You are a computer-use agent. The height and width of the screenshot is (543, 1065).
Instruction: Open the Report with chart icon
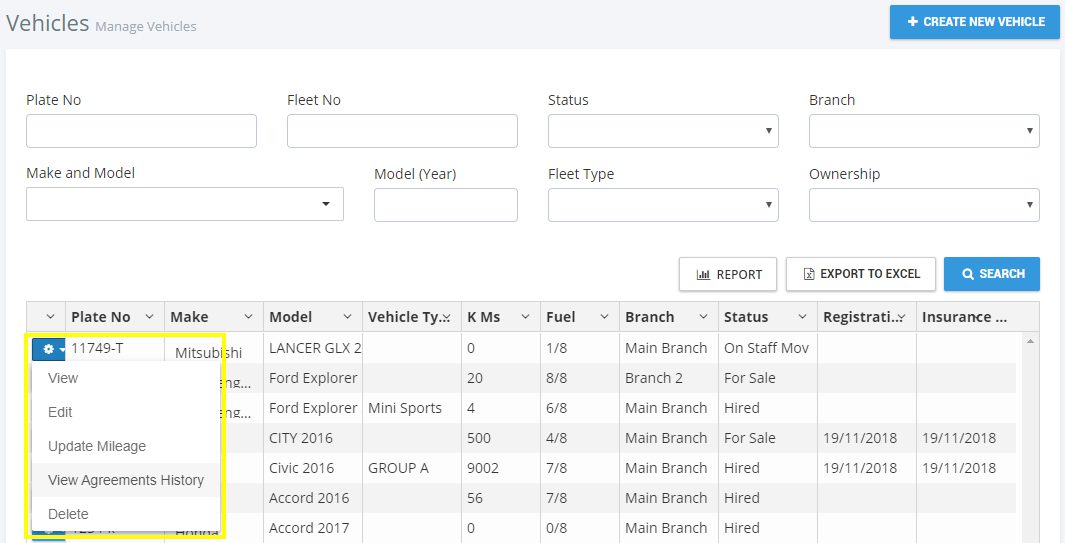pyautogui.click(x=728, y=274)
